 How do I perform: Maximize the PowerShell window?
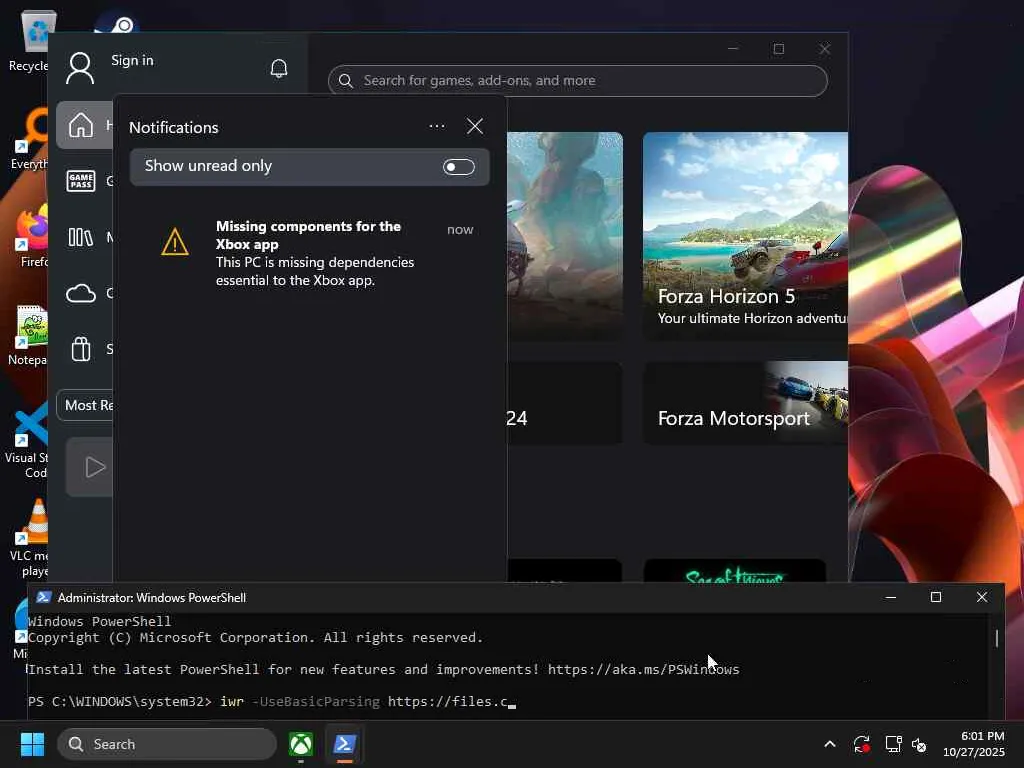click(936, 598)
